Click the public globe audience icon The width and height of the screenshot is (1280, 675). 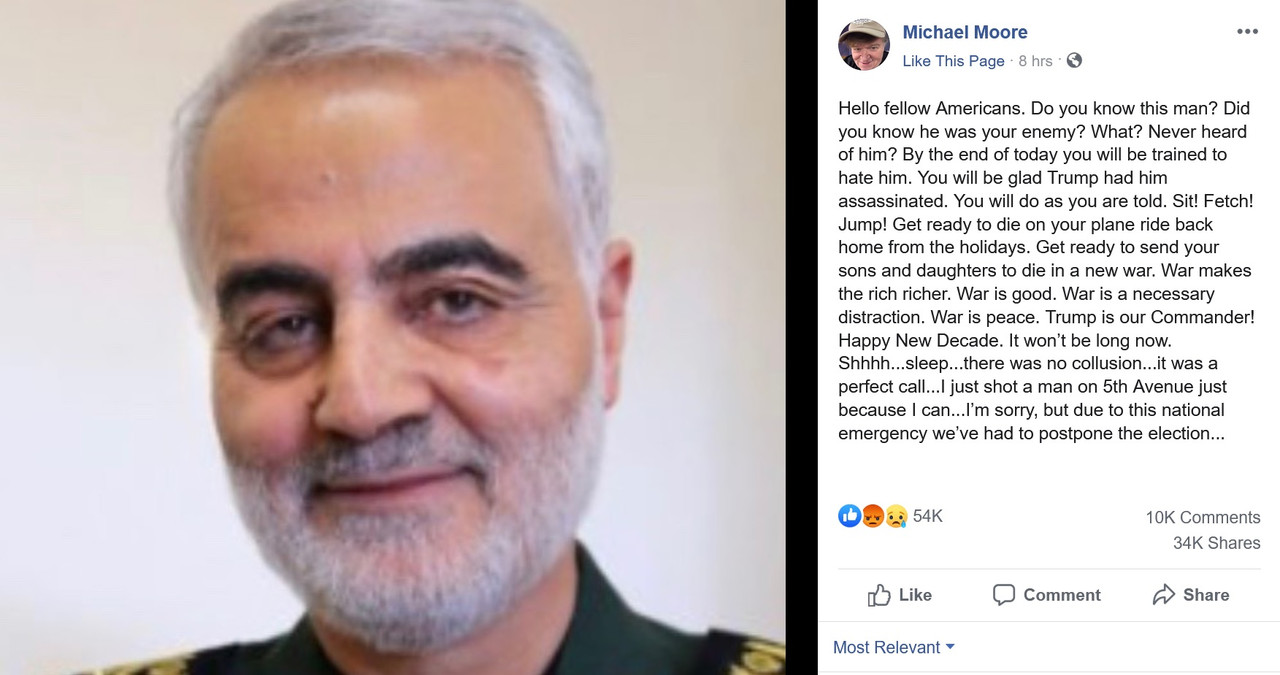click(x=1074, y=61)
